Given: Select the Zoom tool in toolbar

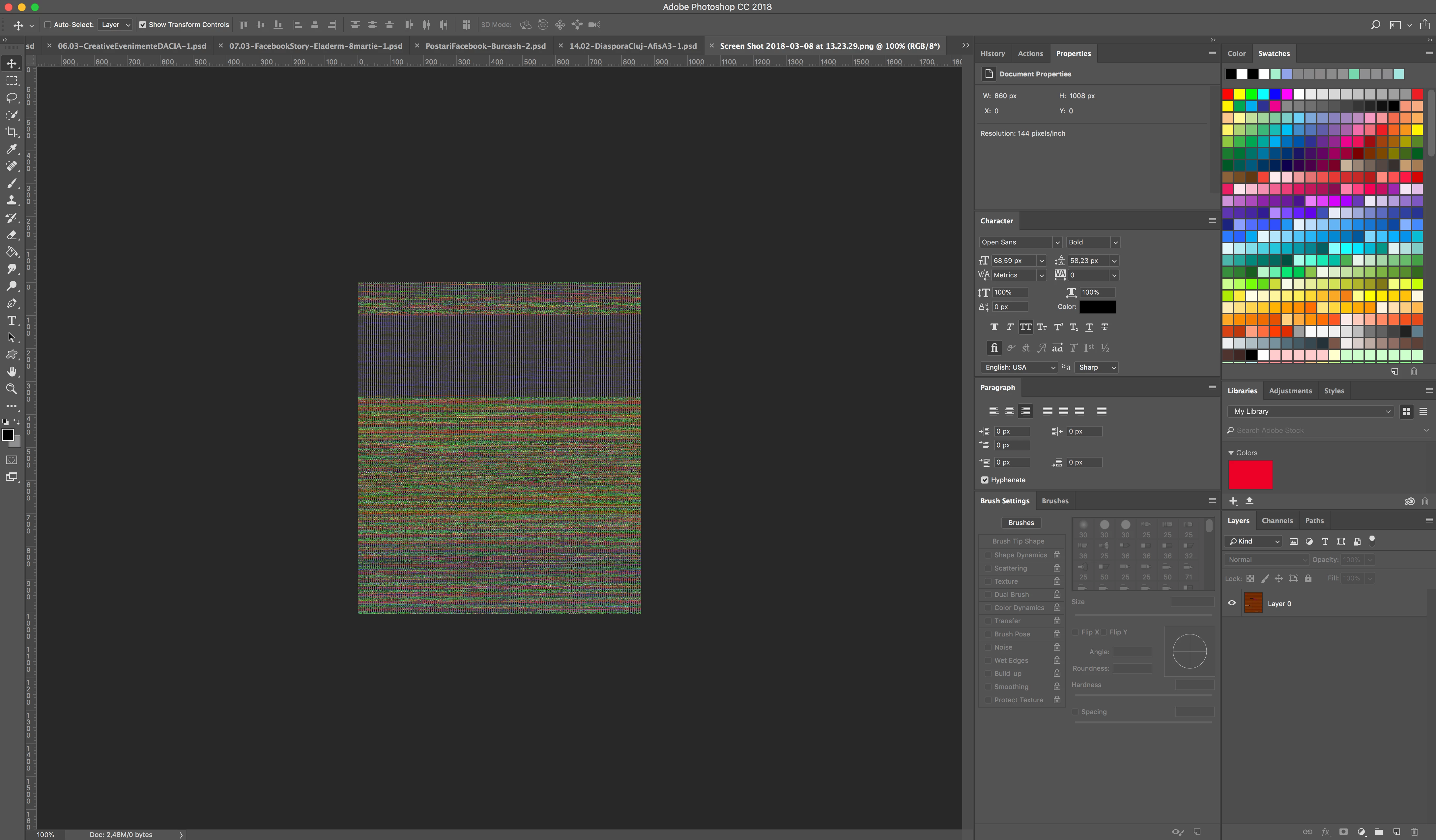Looking at the screenshot, I should [12, 389].
